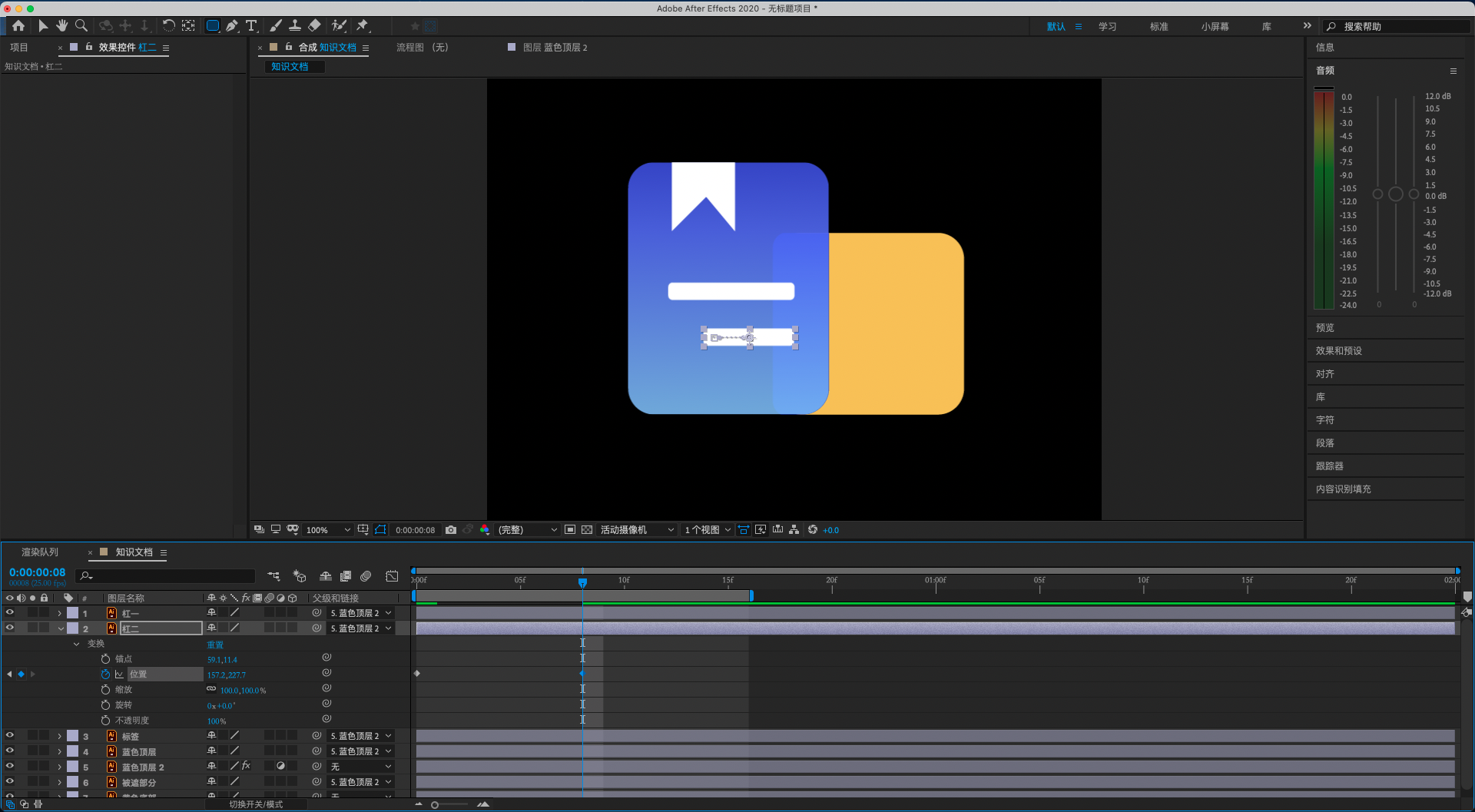Collapse layer 2 杠二 properties

click(61, 629)
